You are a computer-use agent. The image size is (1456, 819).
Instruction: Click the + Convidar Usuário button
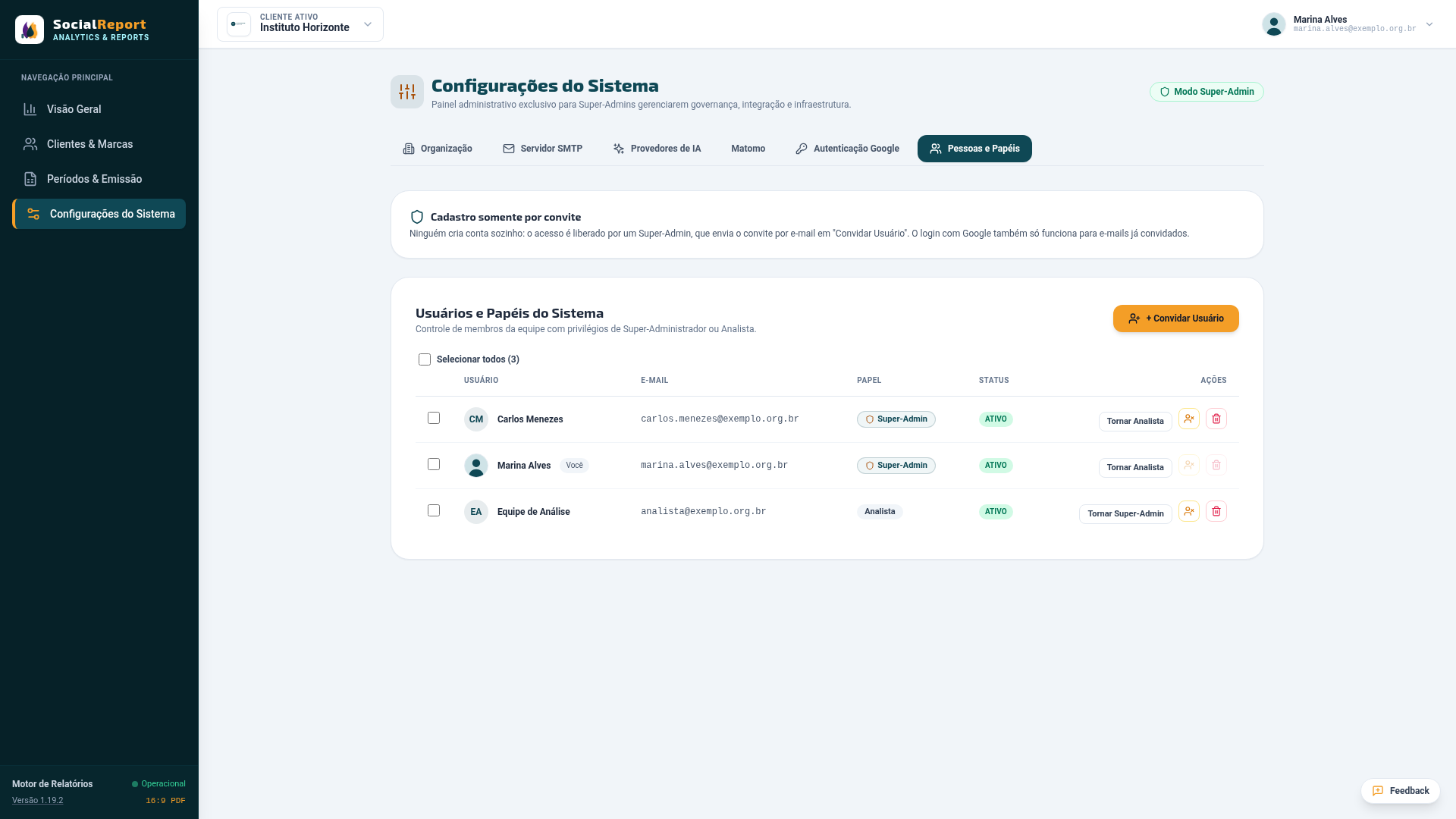tap(1176, 318)
